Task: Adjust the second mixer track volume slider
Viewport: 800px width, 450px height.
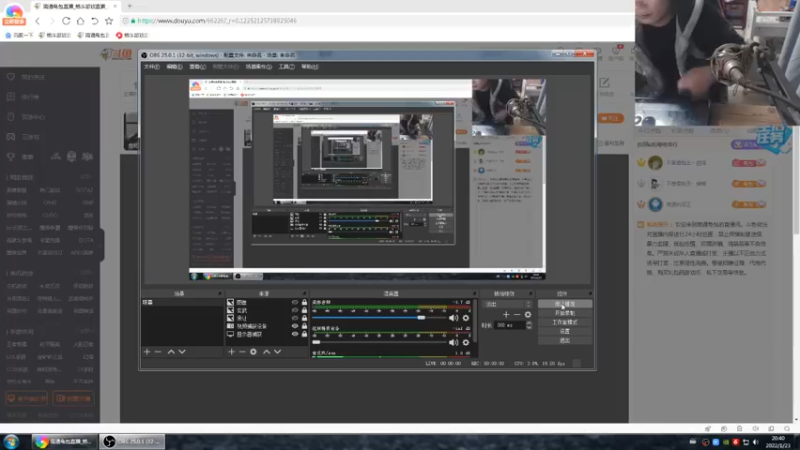Action: point(379,342)
